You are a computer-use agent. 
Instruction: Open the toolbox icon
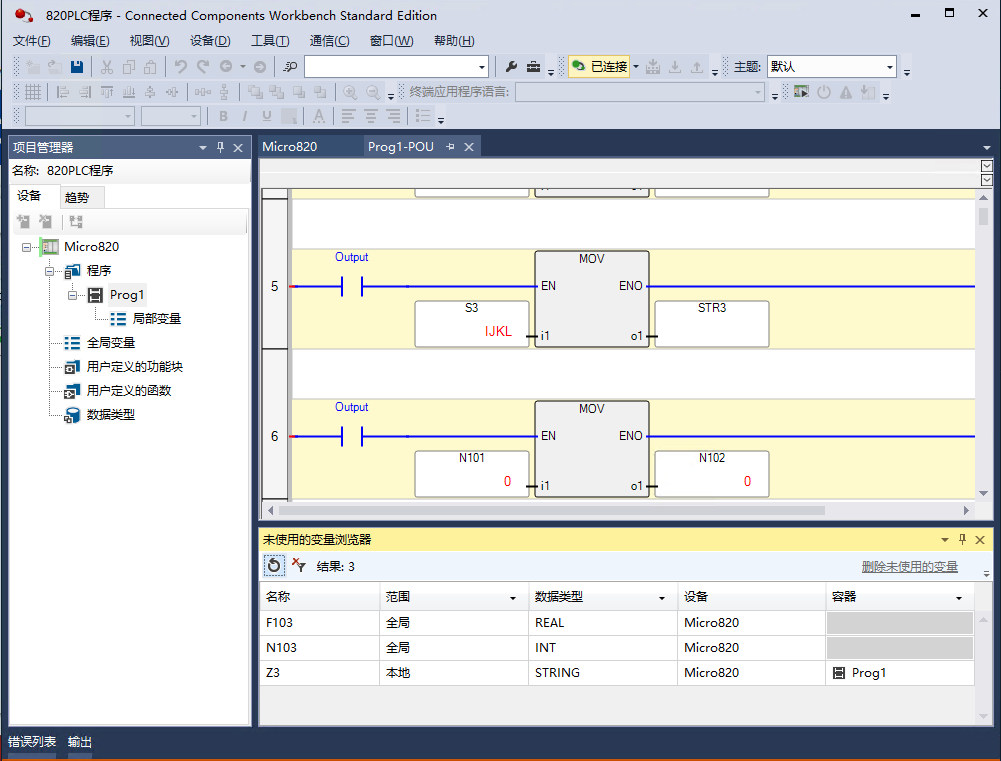pyautogui.click(x=533, y=66)
